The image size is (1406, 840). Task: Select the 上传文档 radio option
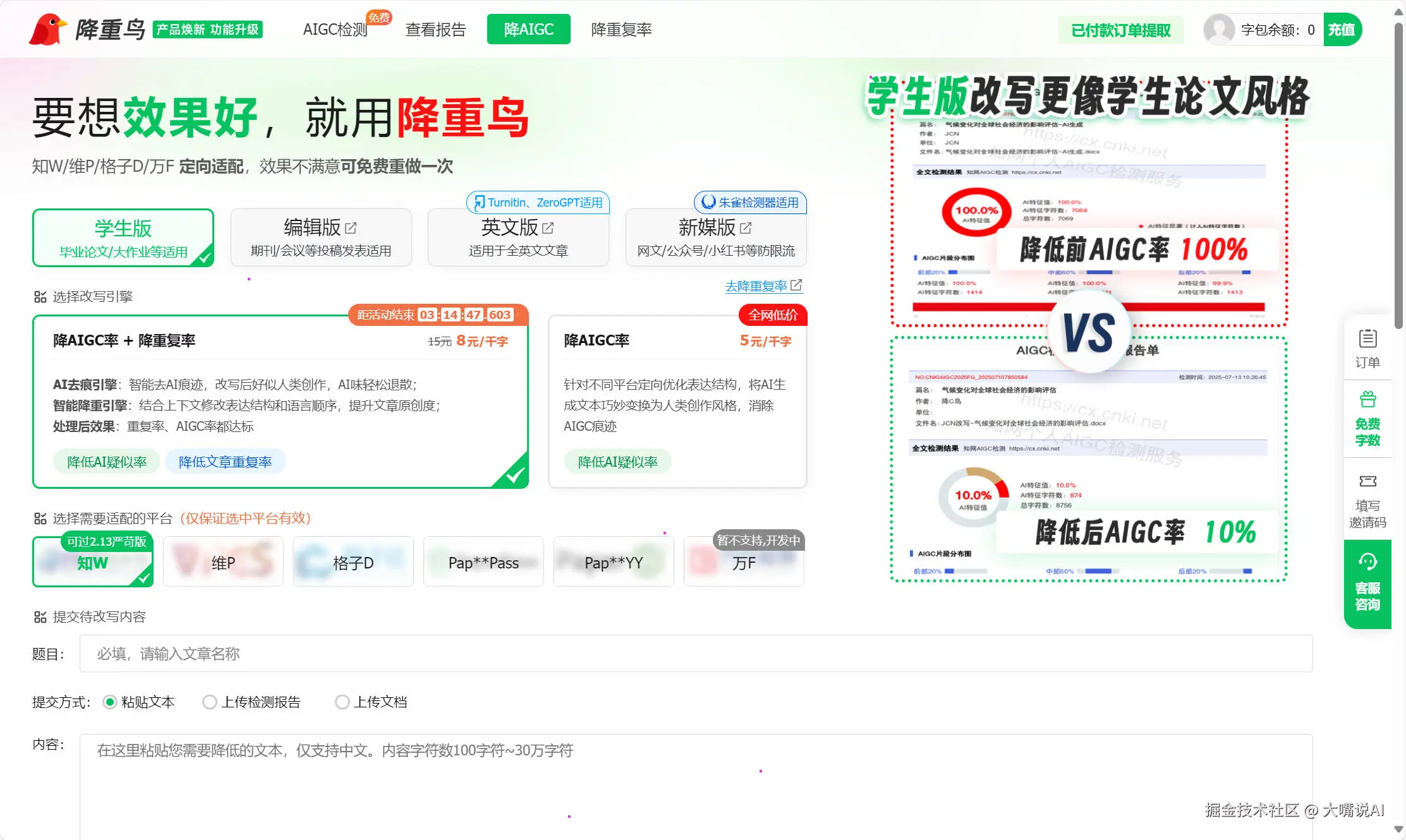[x=342, y=702]
